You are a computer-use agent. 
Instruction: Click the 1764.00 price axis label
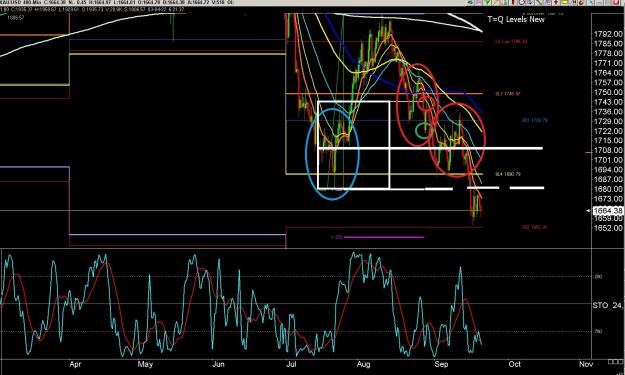(x=608, y=73)
